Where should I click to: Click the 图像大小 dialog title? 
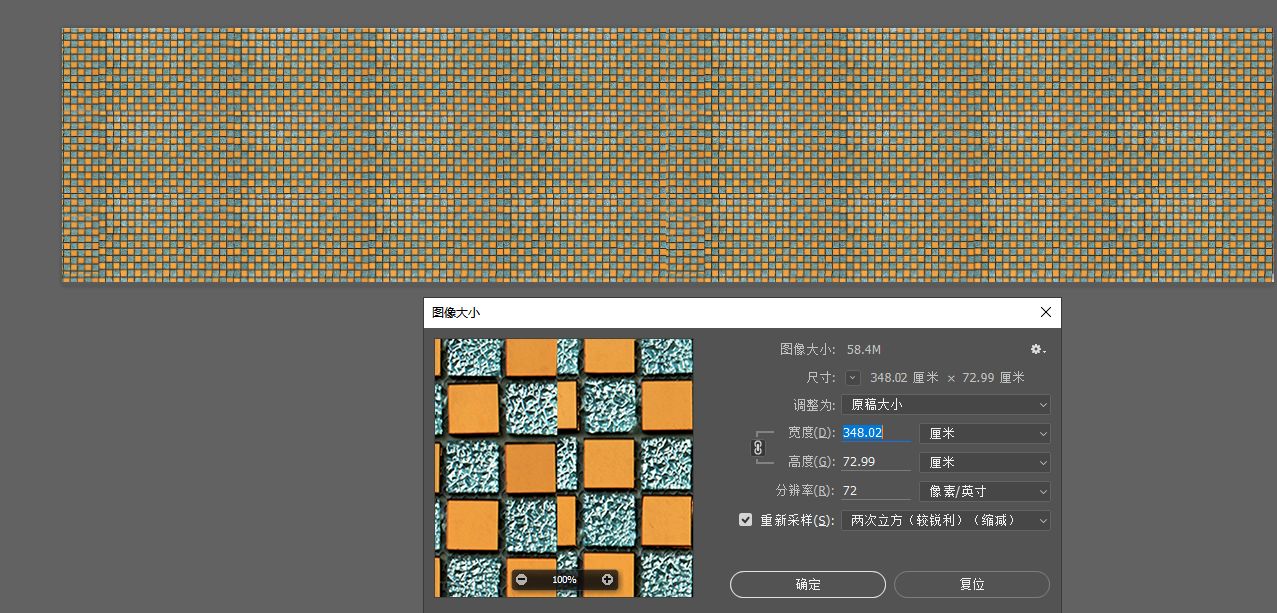pyautogui.click(x=456, y=313)
